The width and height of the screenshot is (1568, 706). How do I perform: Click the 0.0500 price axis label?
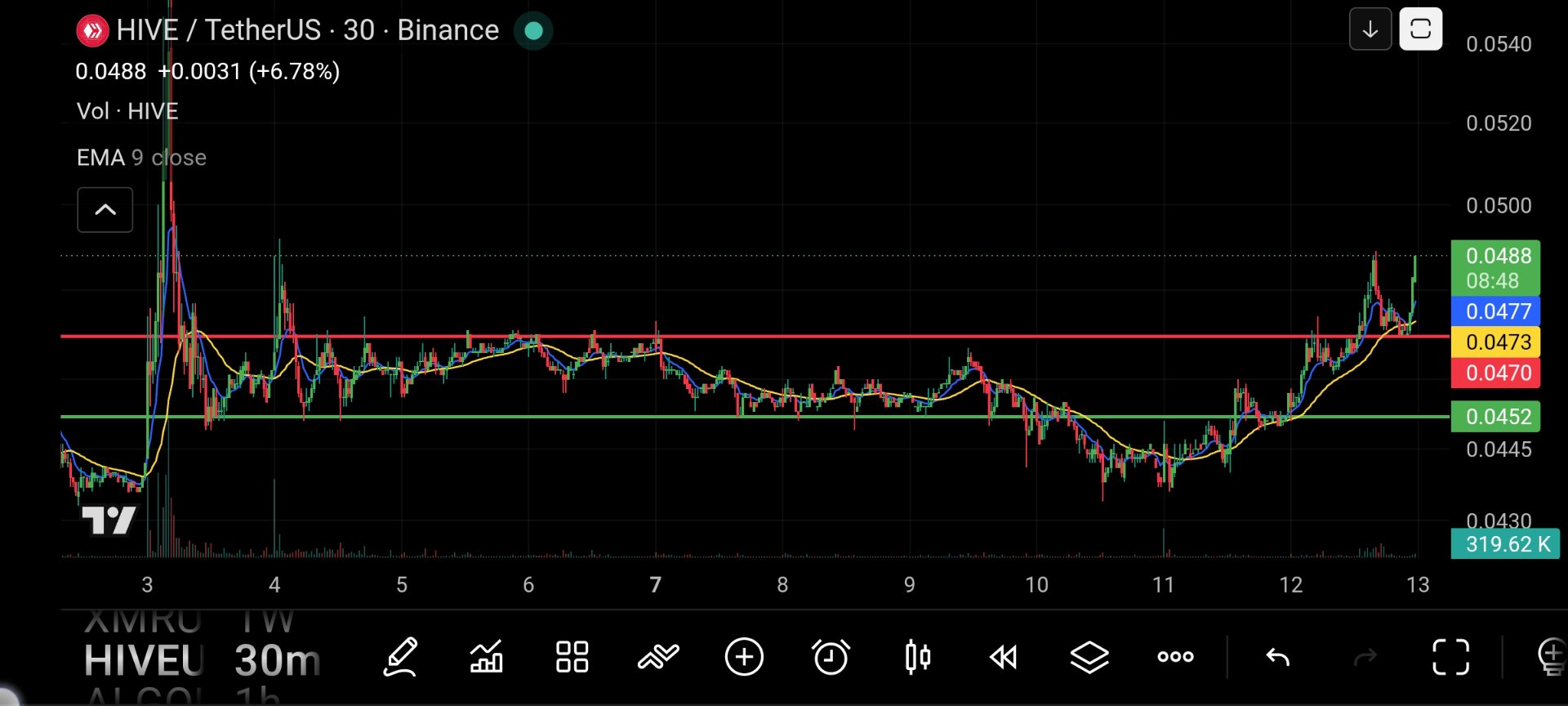coord(1499,206)
